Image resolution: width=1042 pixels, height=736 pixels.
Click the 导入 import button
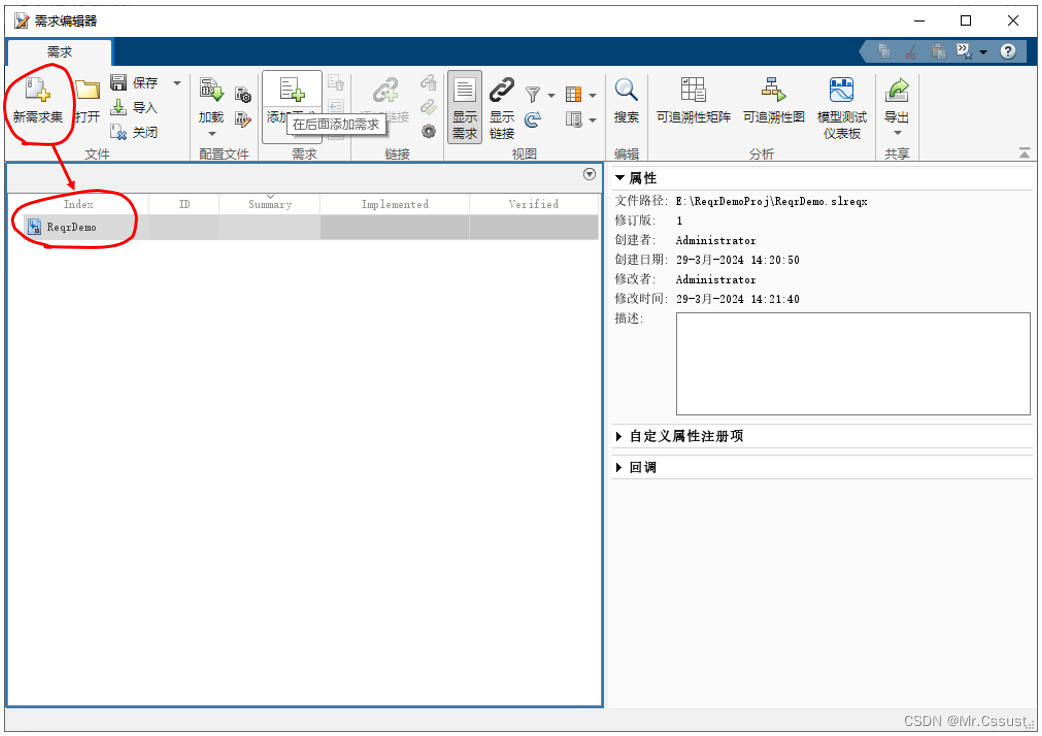point(134,108)
